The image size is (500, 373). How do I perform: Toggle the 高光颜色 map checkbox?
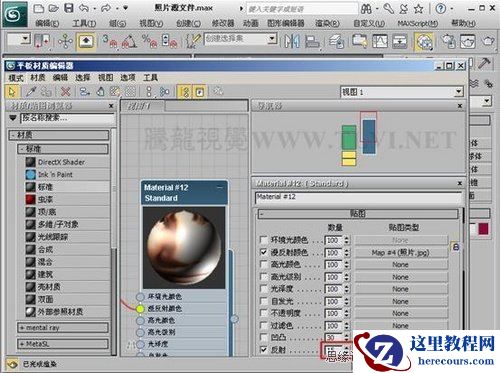[263, 264]
